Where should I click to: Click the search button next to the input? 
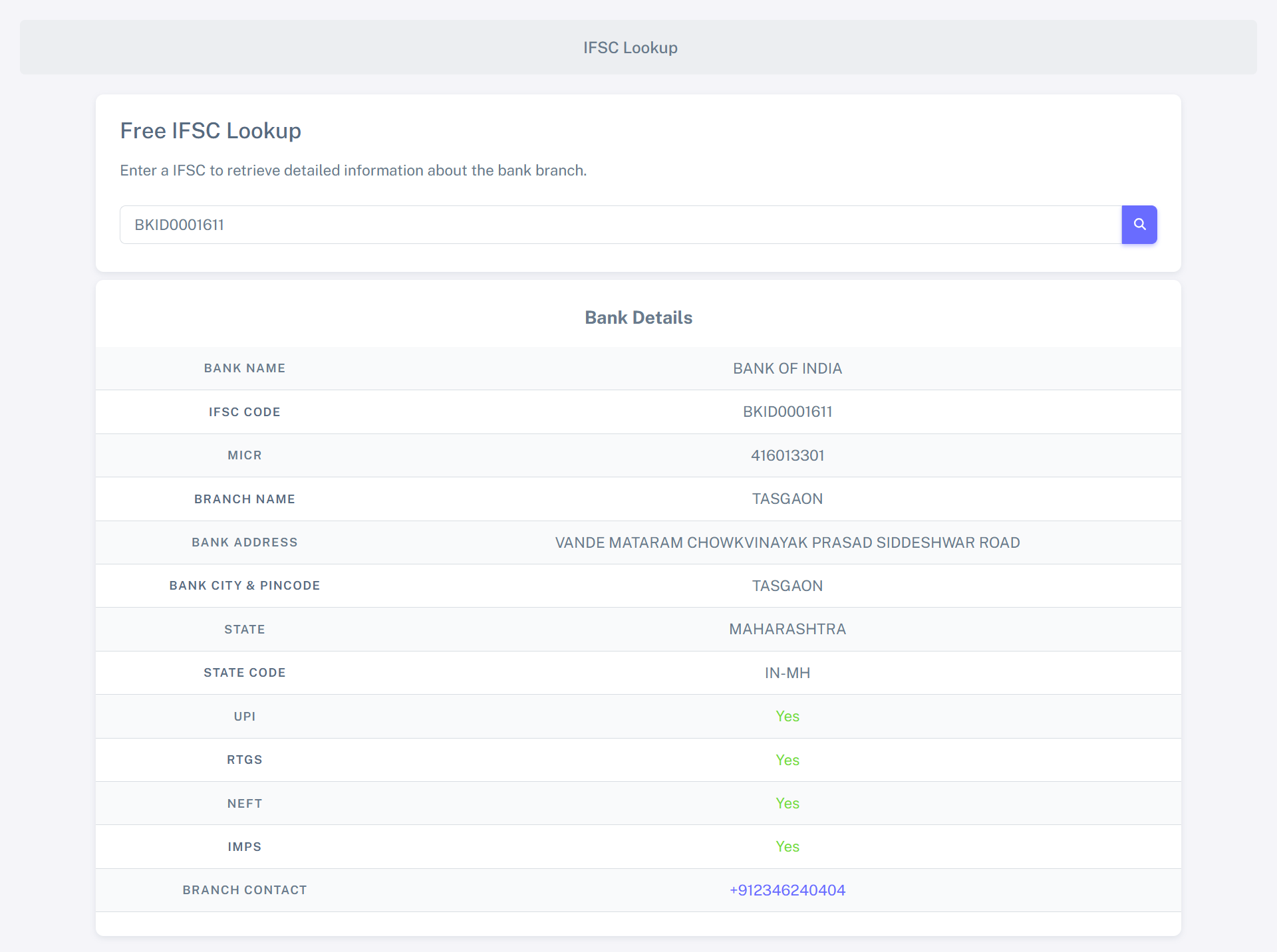(1139, 225)
